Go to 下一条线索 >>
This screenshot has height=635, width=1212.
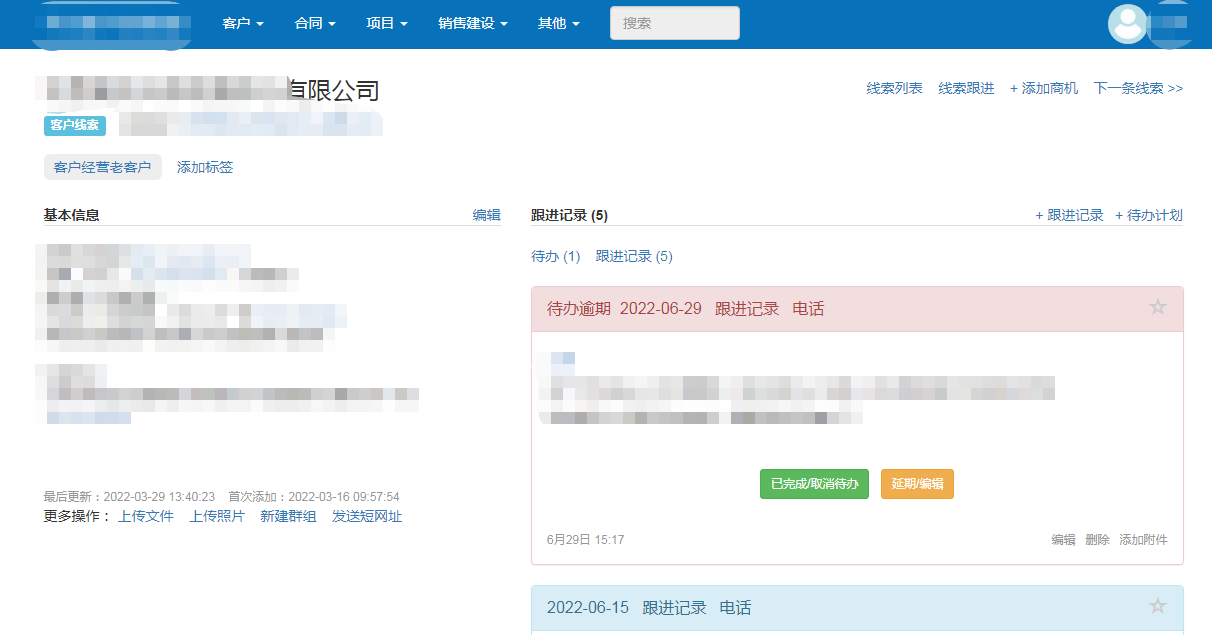1138,88
